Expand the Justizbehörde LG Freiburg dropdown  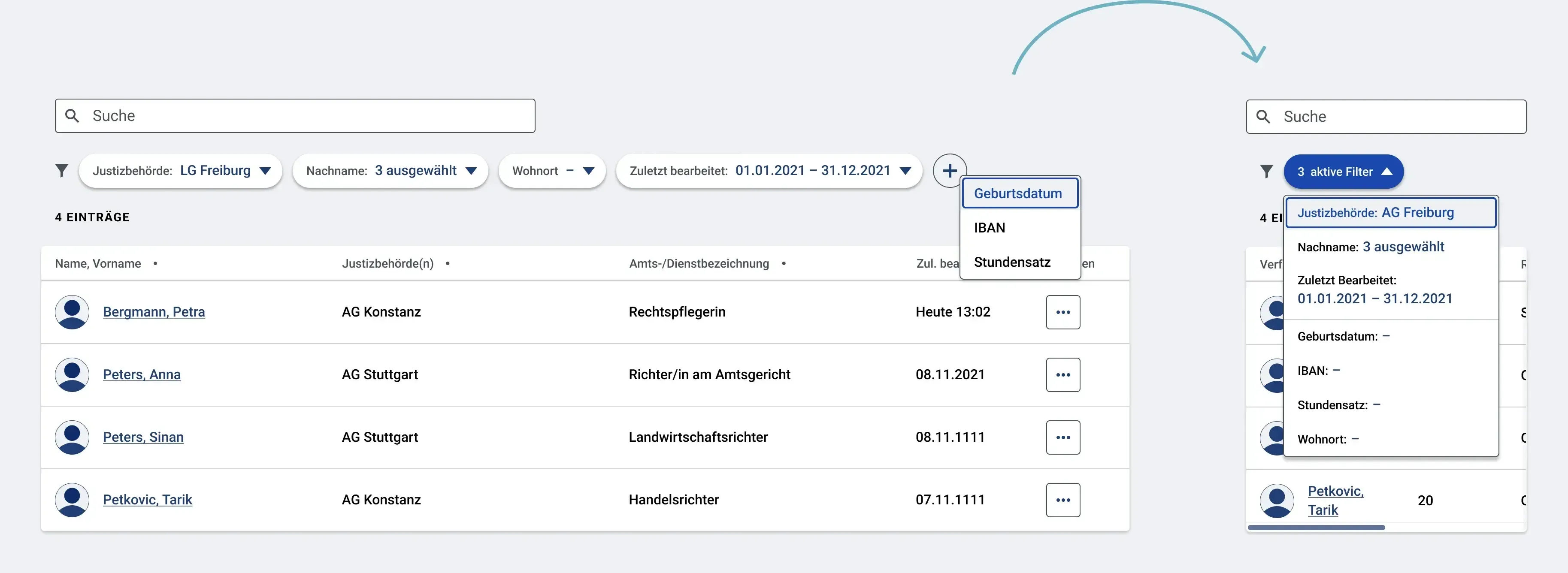click(180, 170)
